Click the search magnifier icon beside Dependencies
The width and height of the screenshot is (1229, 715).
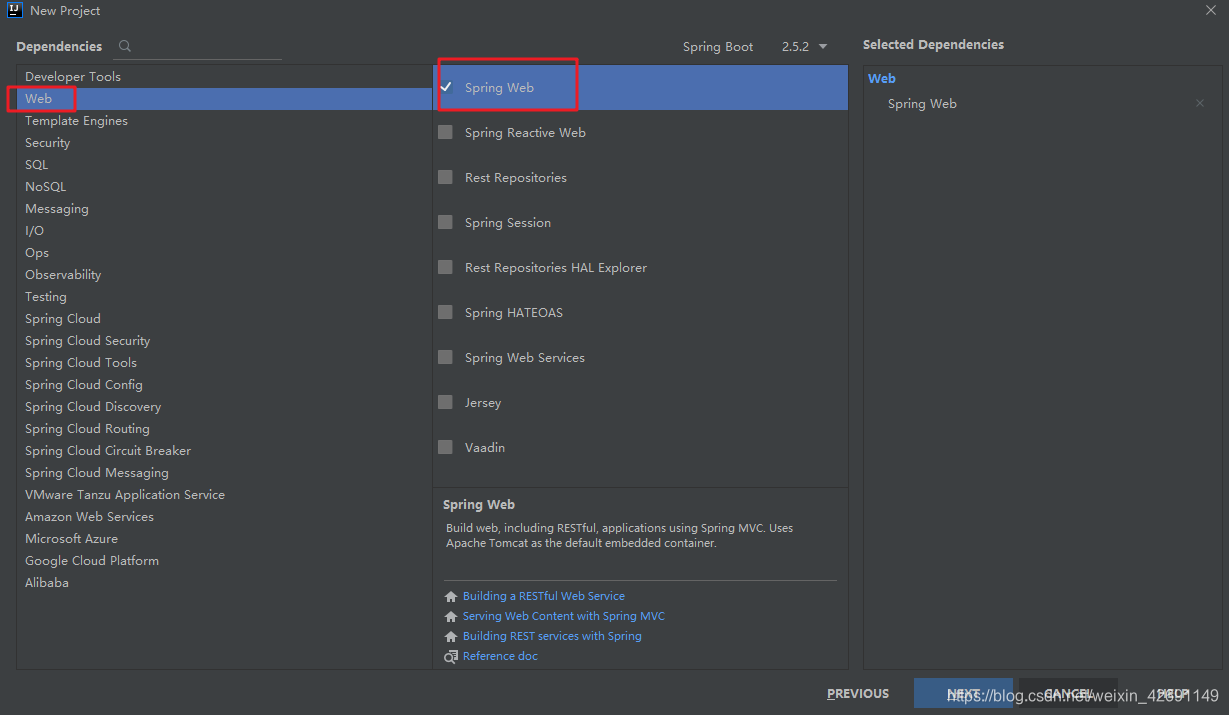click(125, 46)
